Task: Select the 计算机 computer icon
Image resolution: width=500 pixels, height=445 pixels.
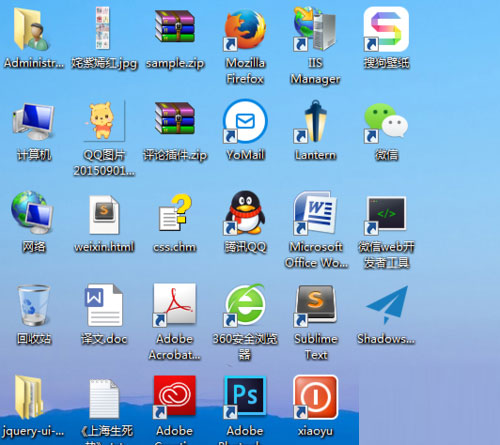Action: click(x=33, y=121)
